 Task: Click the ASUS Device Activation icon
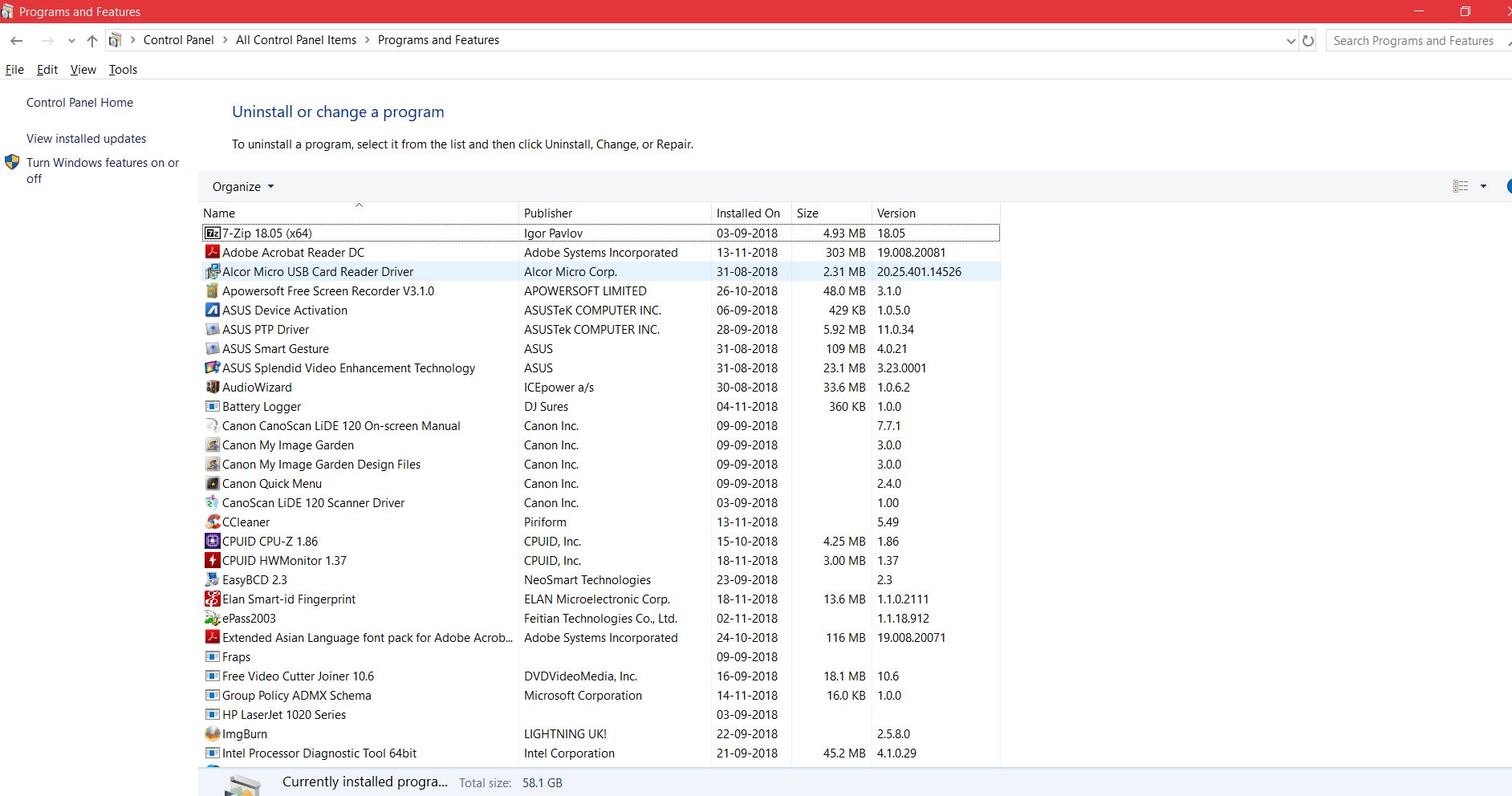tap(213, 310)
